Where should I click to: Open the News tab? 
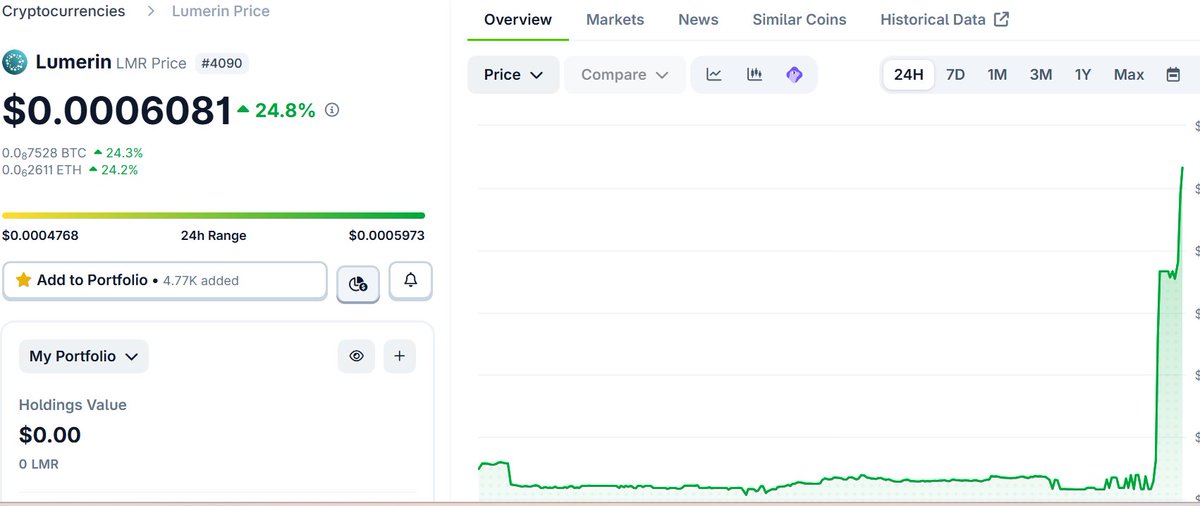(x=698, y=20)
